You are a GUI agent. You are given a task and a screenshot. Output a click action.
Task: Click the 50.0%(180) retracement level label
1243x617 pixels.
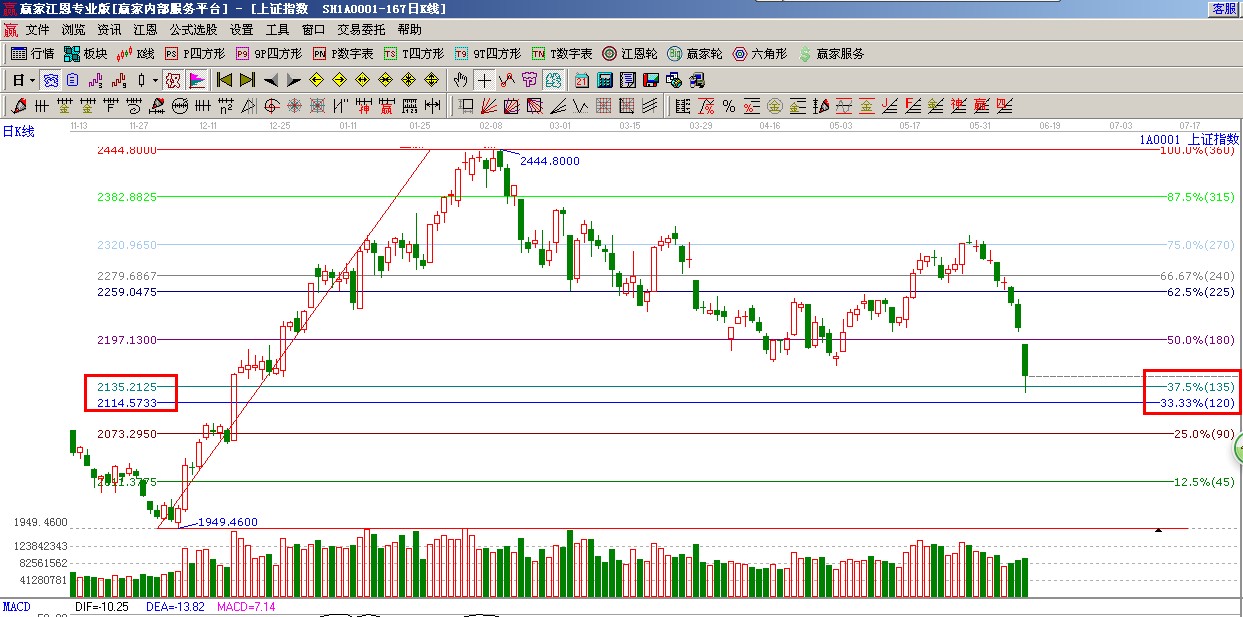coord(1200,340)
